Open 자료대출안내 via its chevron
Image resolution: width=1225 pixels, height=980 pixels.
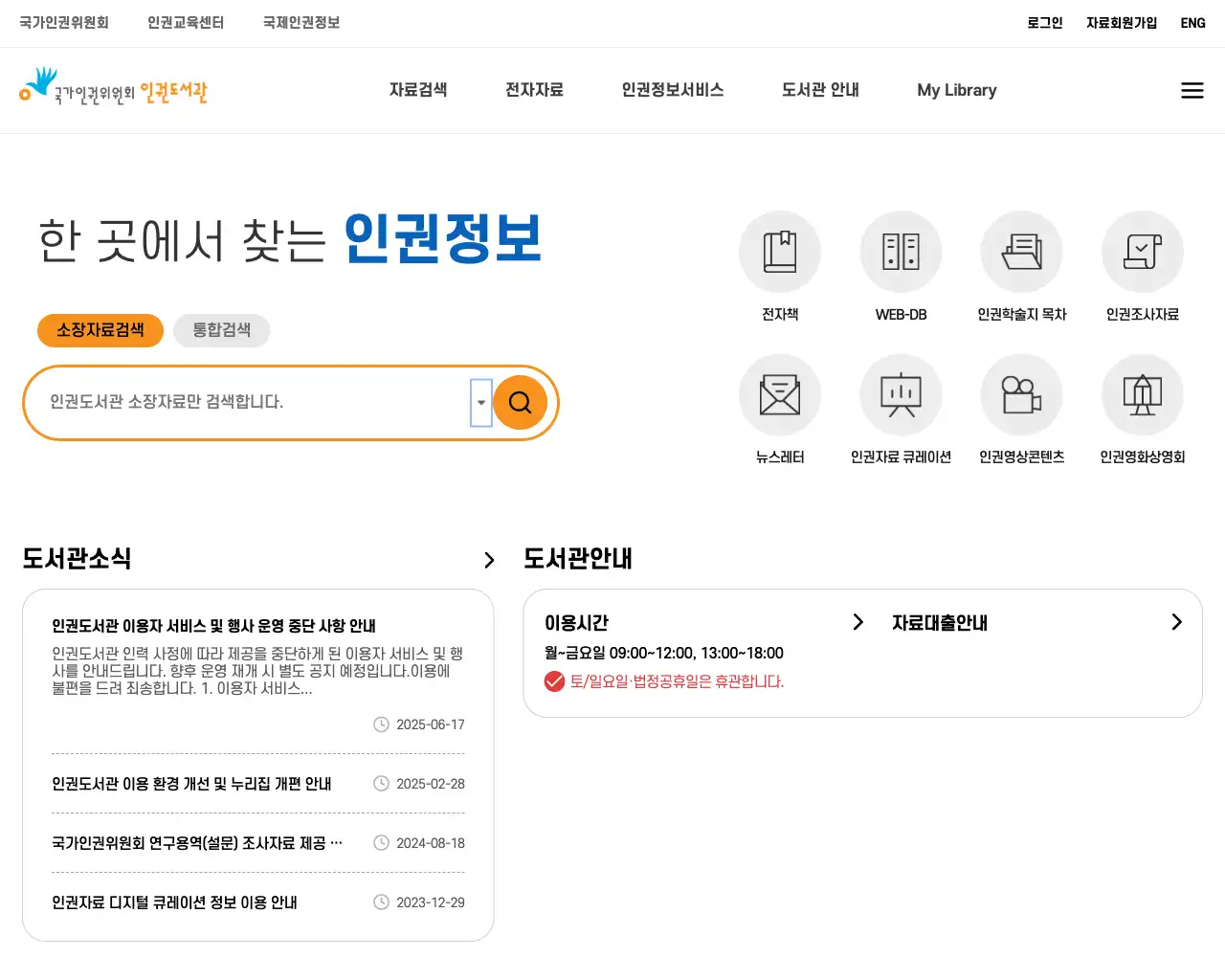pyautogui.click(x=1176, y=622)
